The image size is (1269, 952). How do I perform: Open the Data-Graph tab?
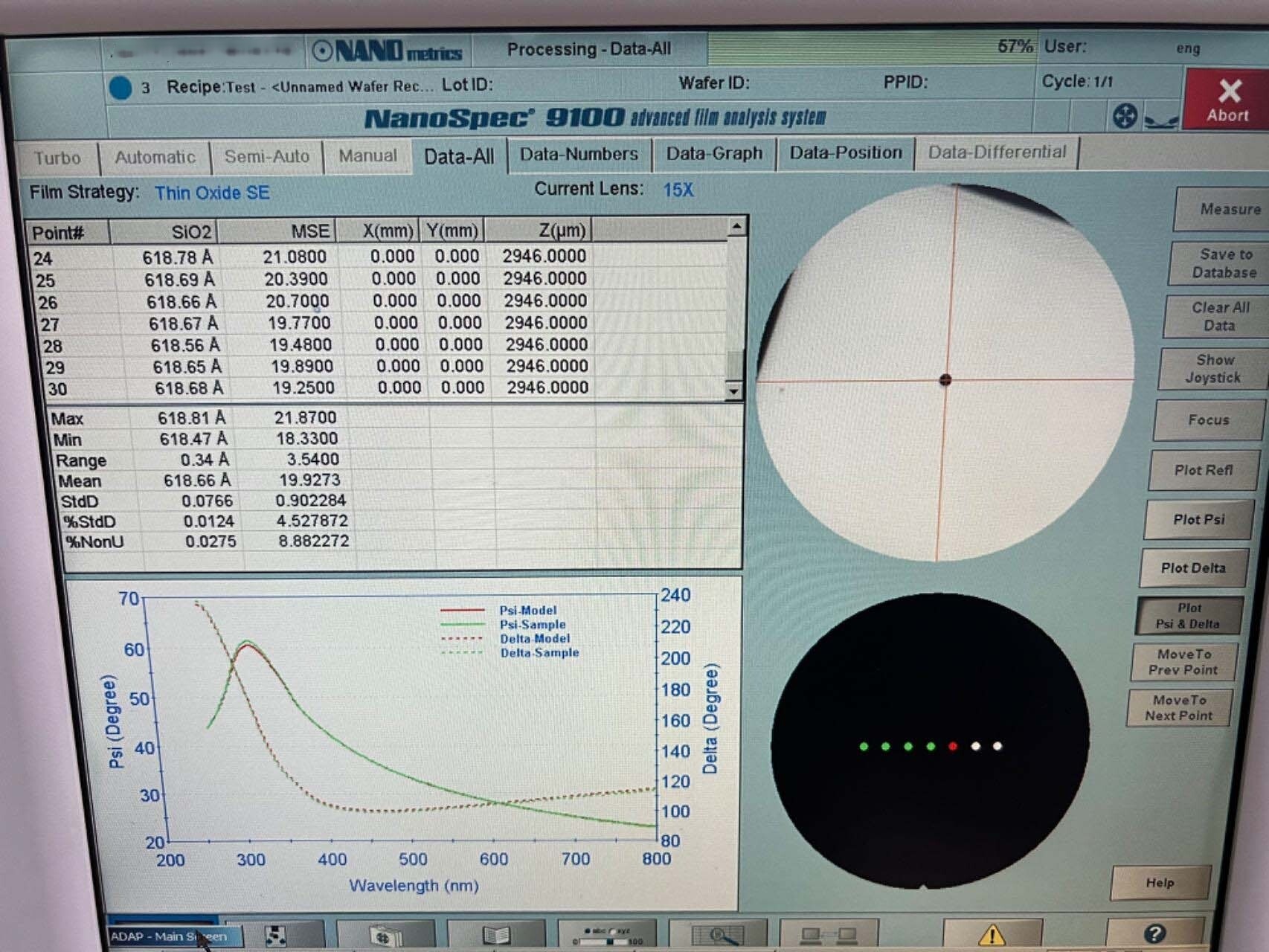click(x=714, y=153)
